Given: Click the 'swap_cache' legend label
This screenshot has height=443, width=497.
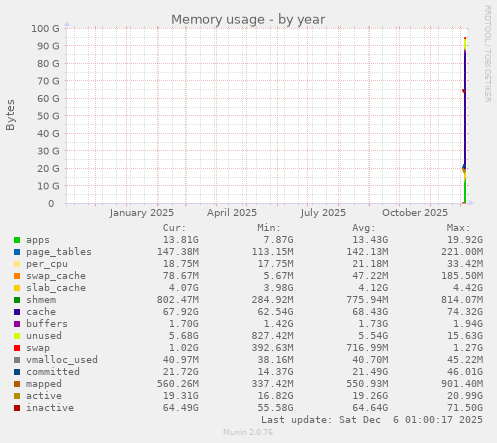Looking at the screenshot, I should coord(56,276).
